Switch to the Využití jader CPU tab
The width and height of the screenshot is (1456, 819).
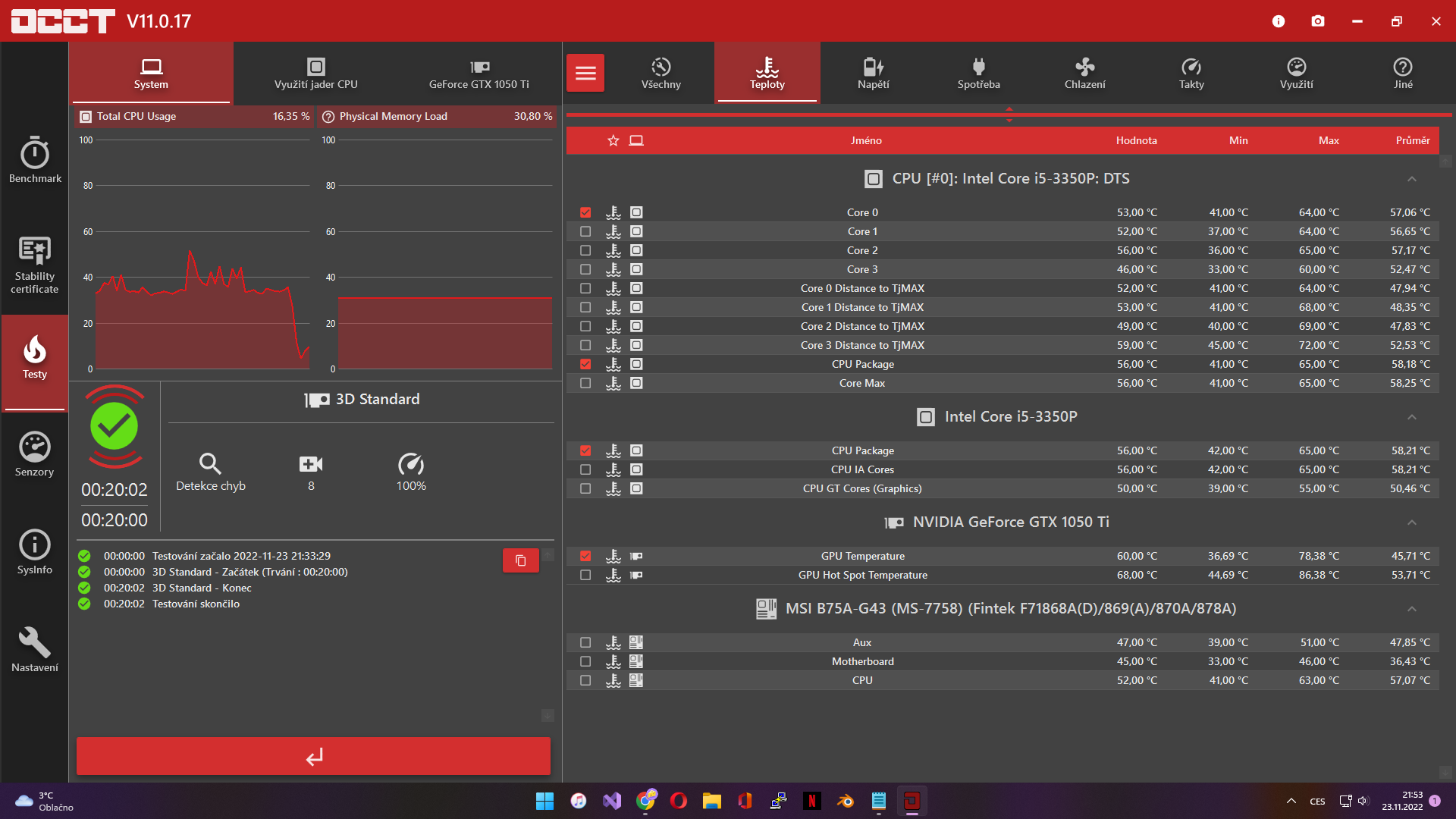(x=315, y=73)
